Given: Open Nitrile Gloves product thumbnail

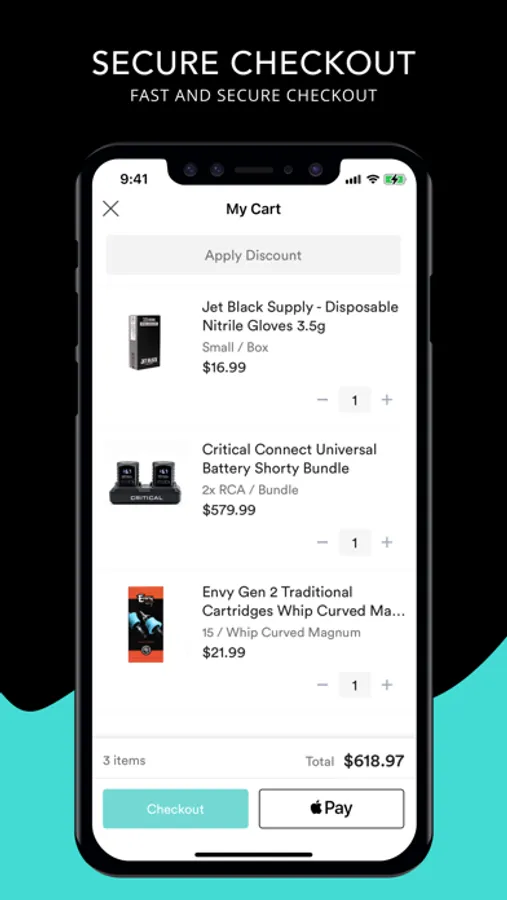Looking at the screenshot, I should pos(144,342).
